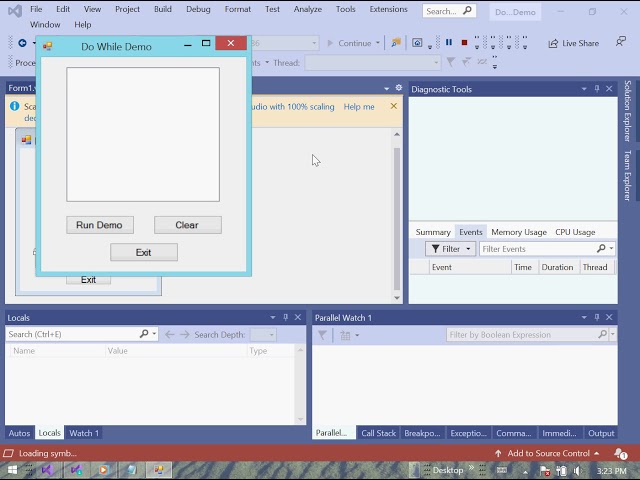Select the CPU Usage tab
This screenshot has width=640, height=480.
575,232
